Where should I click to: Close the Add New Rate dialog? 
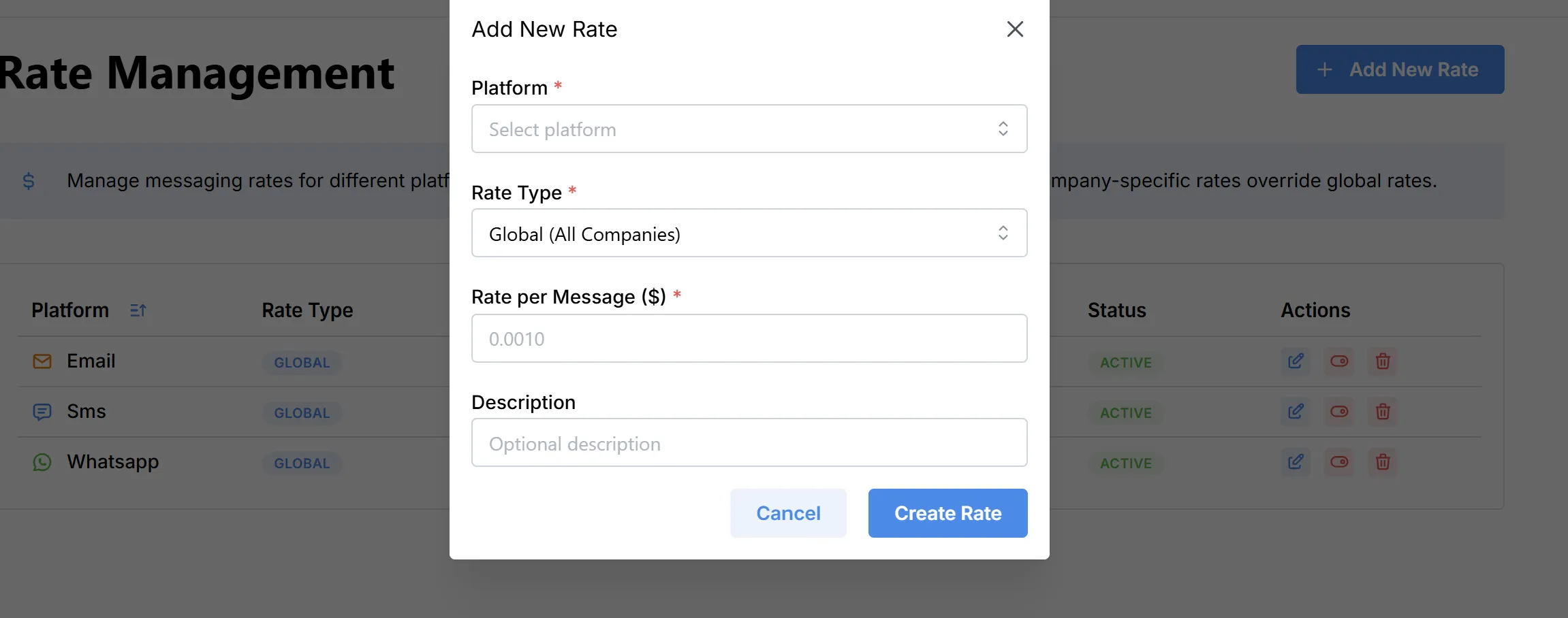(x=1014, y=29)
